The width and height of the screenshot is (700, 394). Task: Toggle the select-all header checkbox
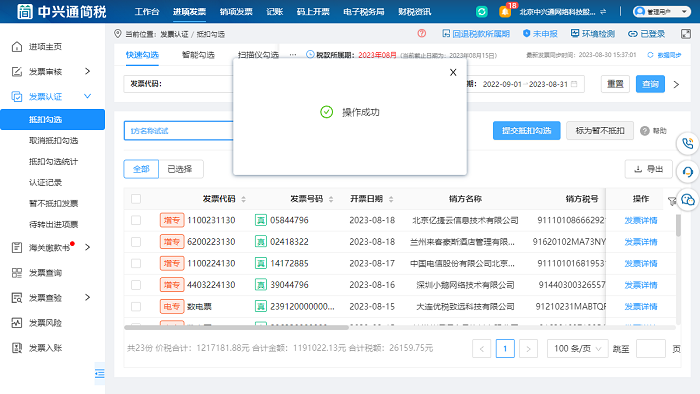136,199
